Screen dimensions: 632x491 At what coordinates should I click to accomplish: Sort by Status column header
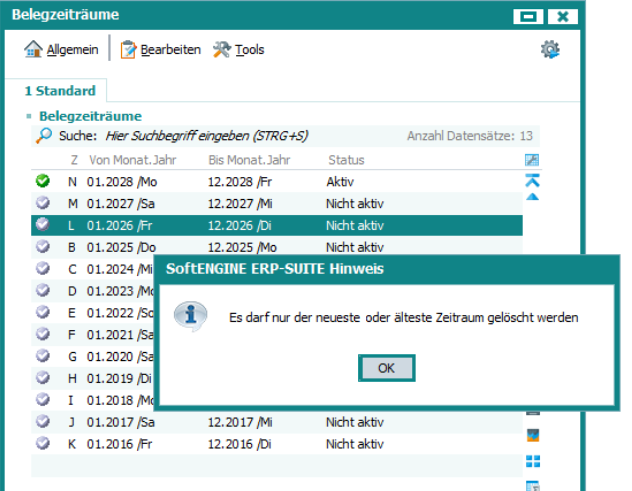point(346,160)
